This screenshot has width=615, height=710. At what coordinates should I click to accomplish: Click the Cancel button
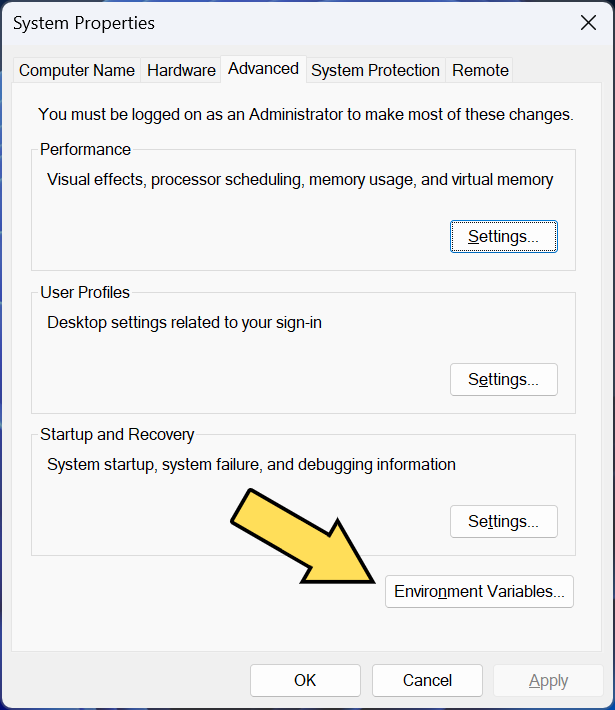(428, 680)
